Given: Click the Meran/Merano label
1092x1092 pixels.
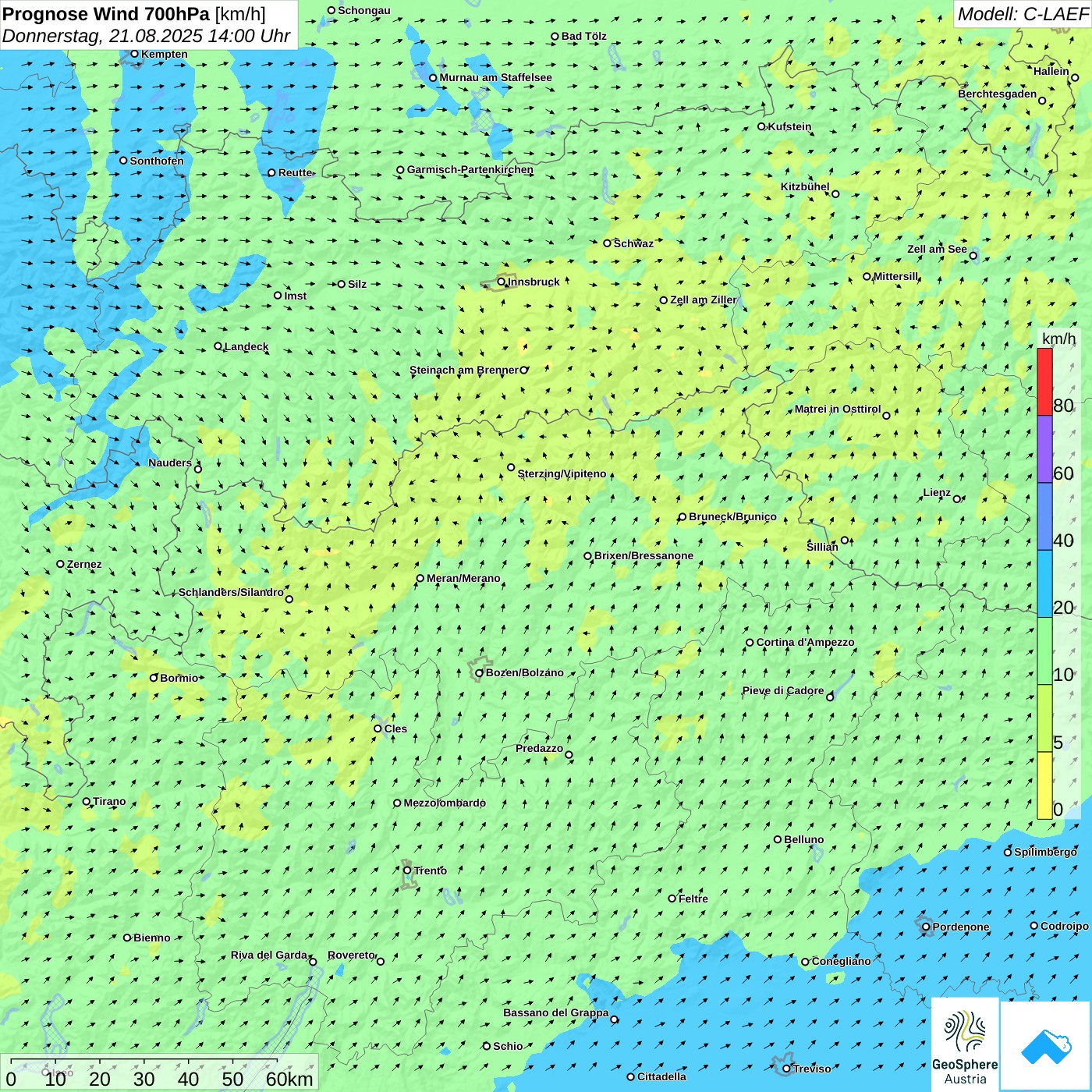Looking at the screenshot, I should pos(463,578).
